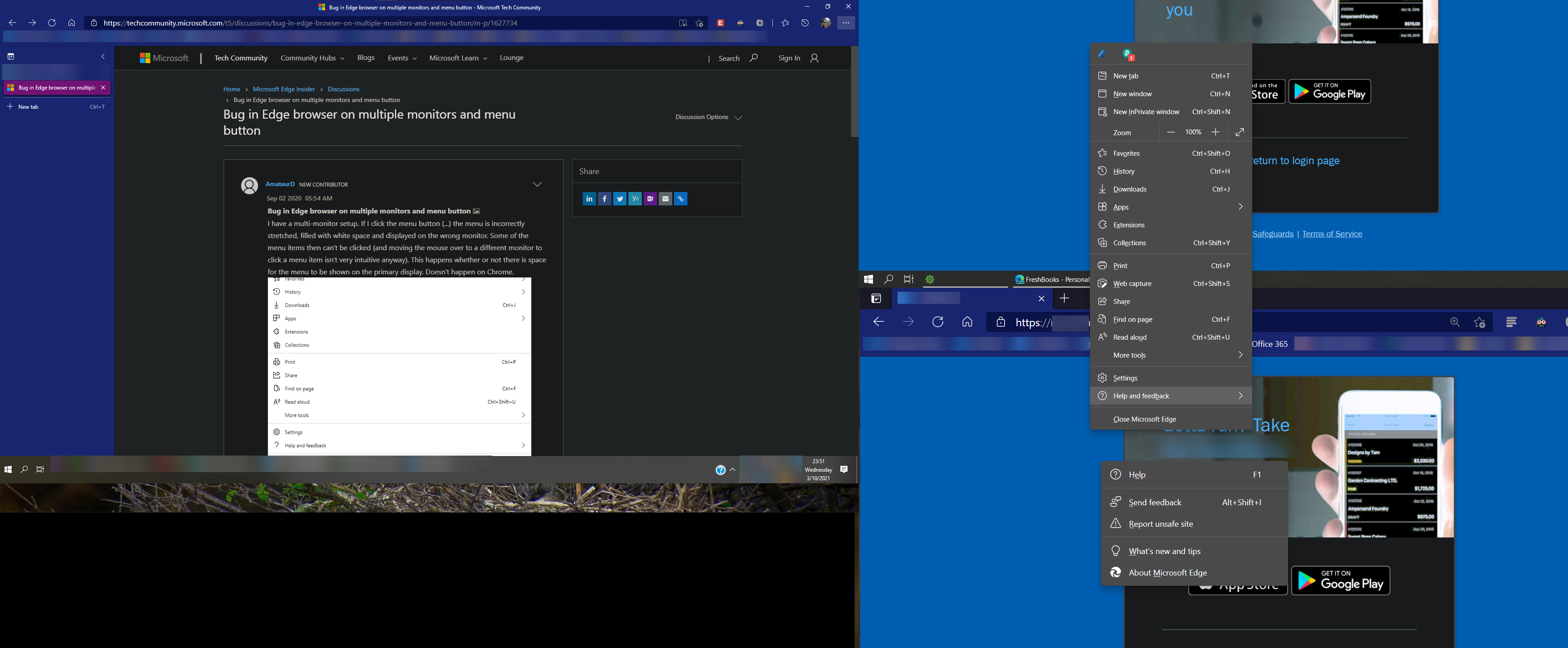Add page to favorites star icon
The height and width of the screenshot is (648, 1568).
click(699, 23)
